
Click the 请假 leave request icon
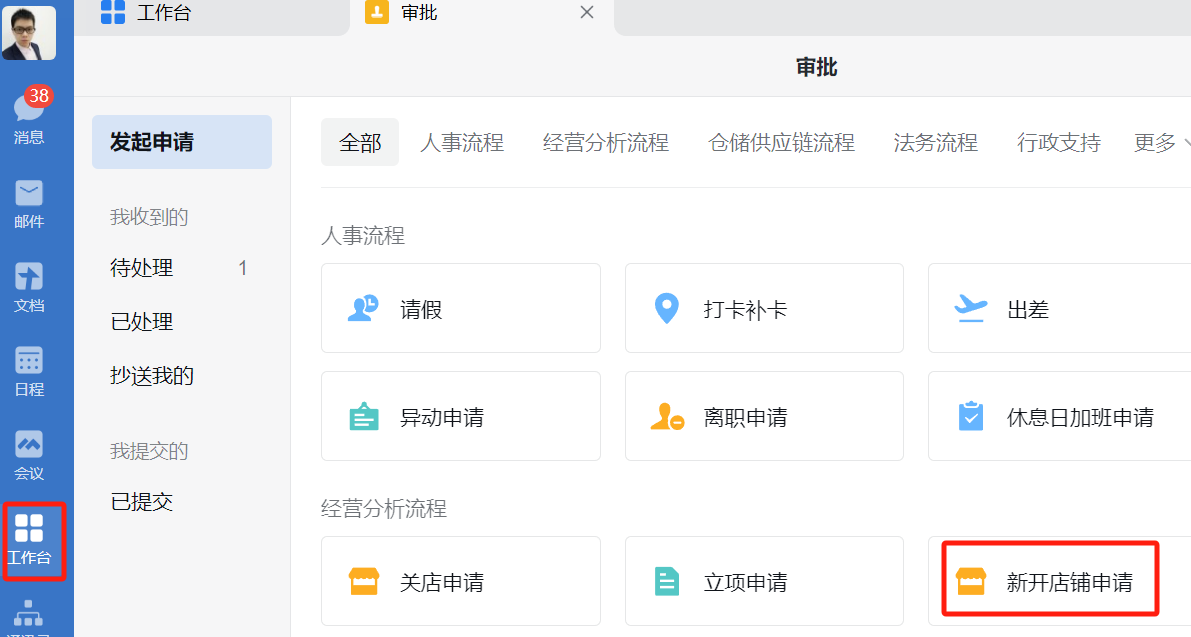click(363, 308)
